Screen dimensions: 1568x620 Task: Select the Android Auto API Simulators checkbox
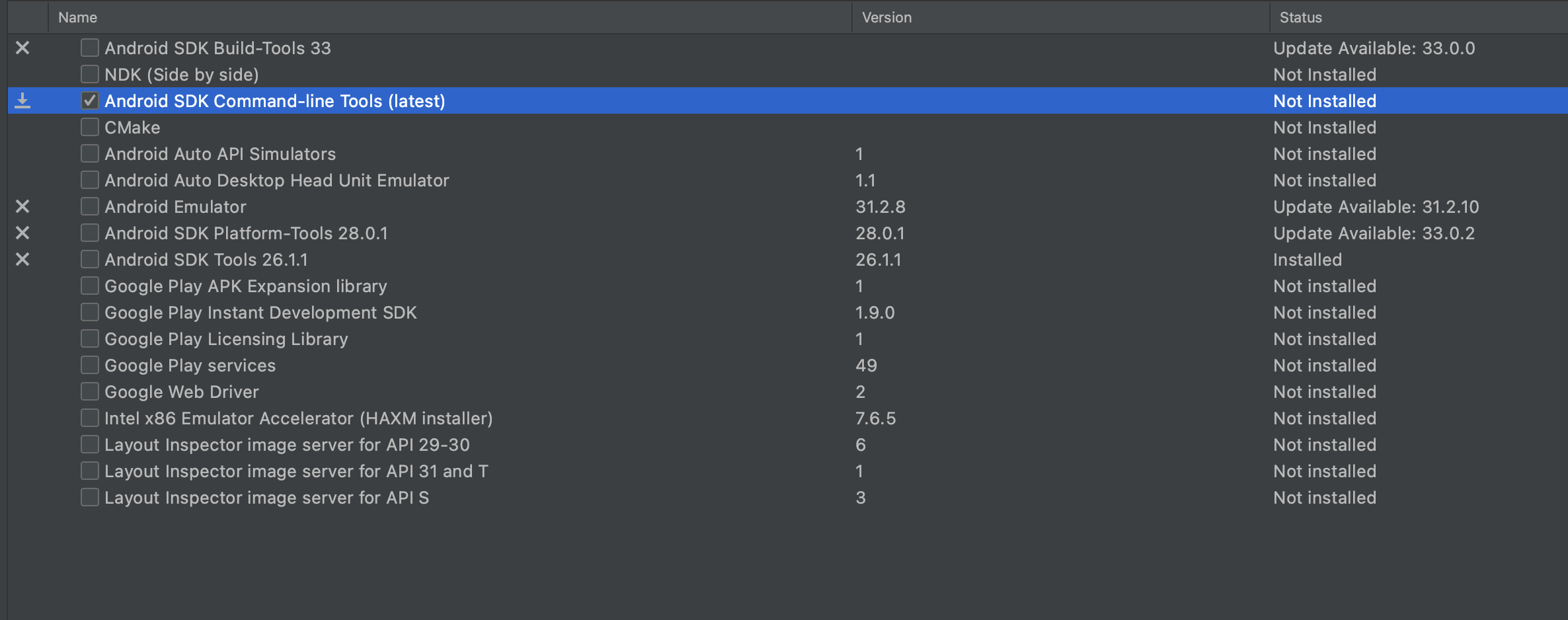[90, 153]
